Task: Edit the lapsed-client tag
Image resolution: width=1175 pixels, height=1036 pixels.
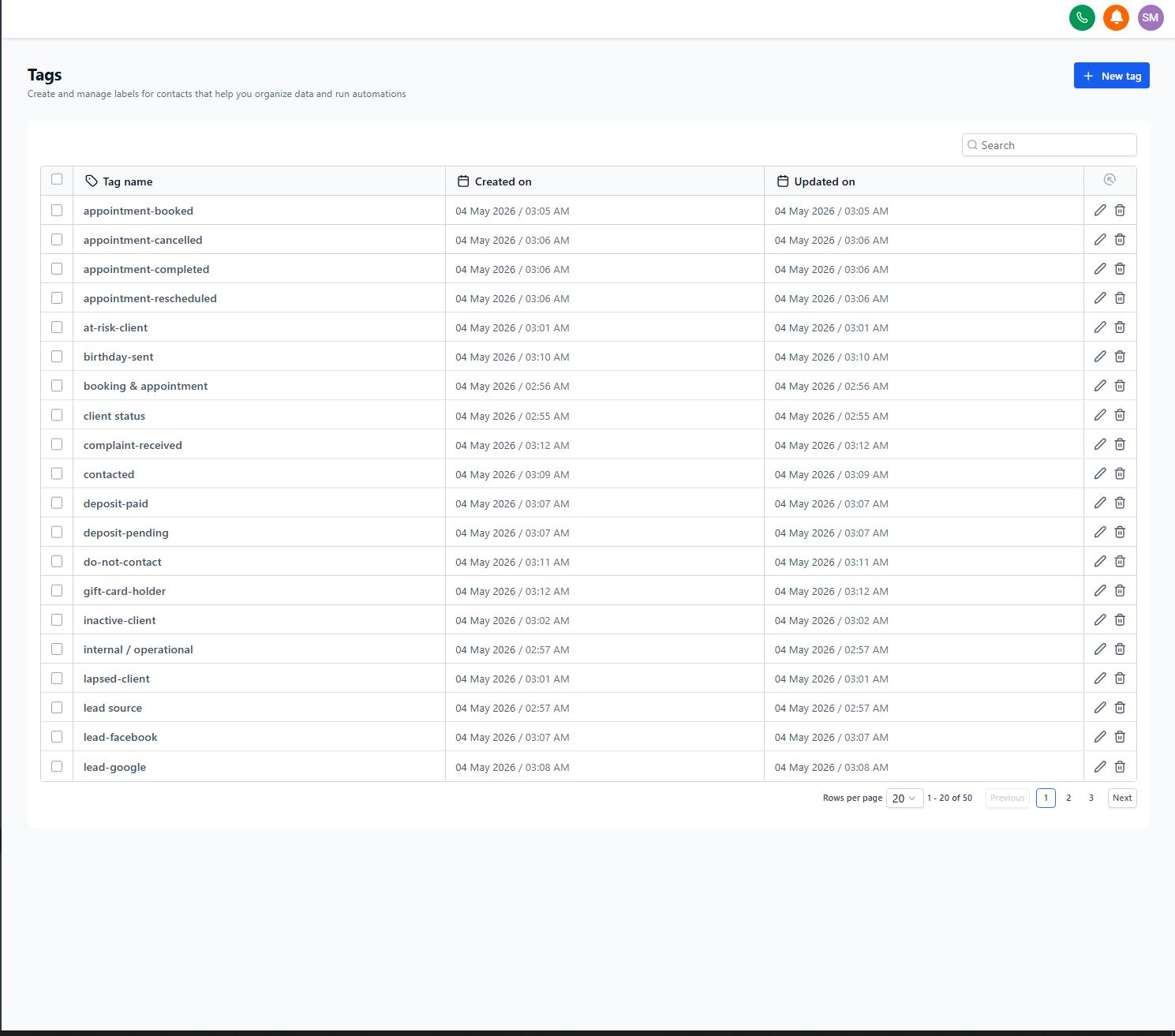Action: [1100, 678]
